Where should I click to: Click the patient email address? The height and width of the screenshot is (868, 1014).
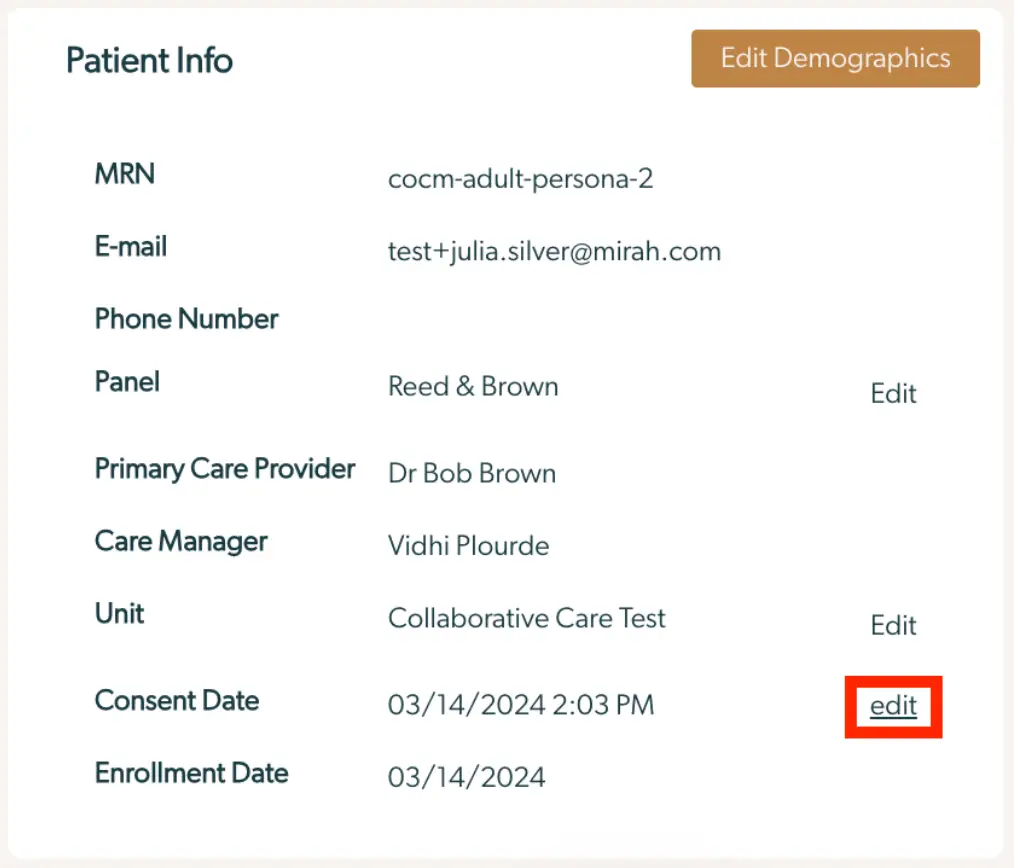click(554, 251)
